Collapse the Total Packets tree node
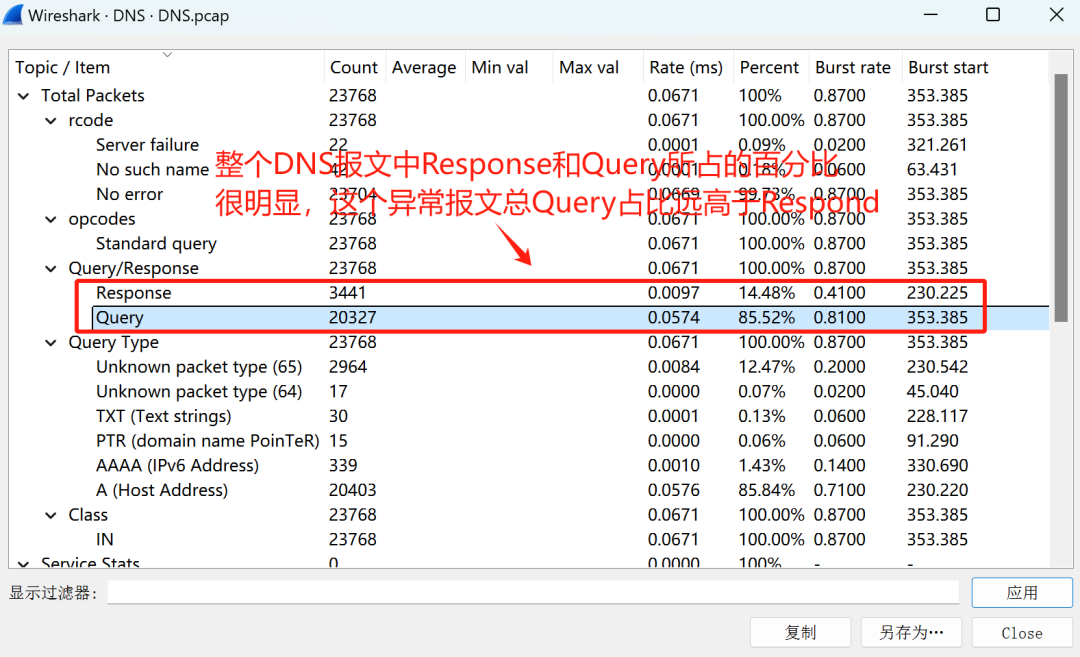The image size is (1080, 657). 23,96
